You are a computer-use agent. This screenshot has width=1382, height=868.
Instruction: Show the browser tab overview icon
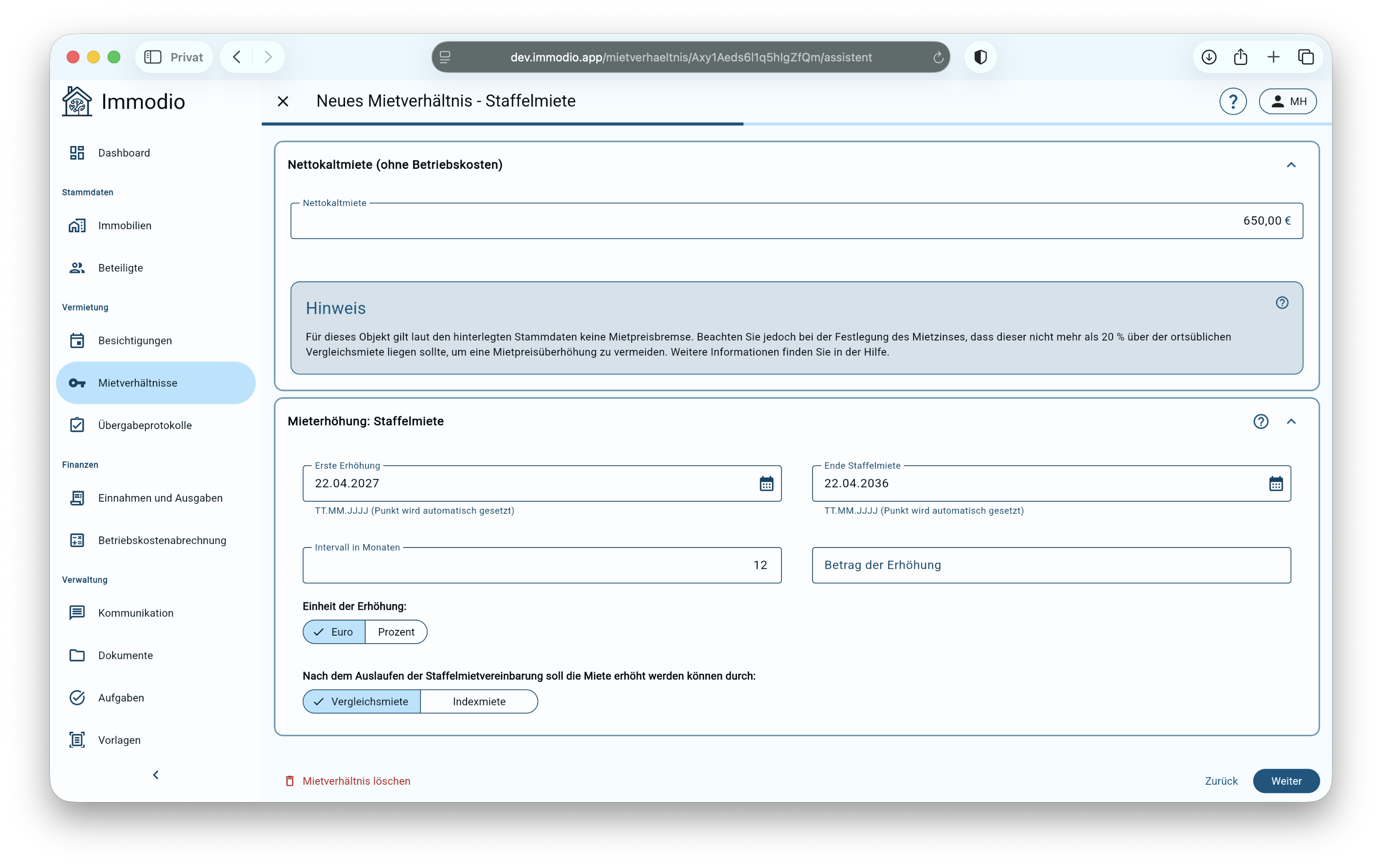pyautogui.click(x=1306, y=57)
